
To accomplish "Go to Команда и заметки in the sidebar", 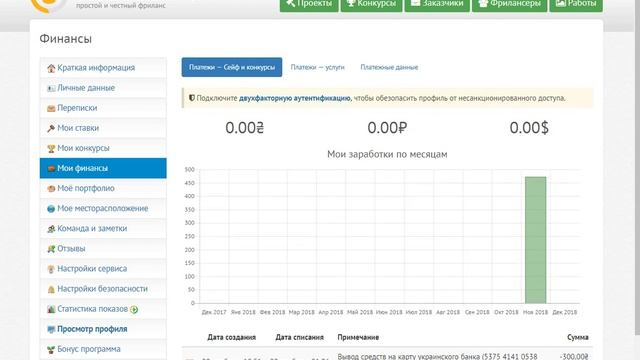I will coord(103,228).
